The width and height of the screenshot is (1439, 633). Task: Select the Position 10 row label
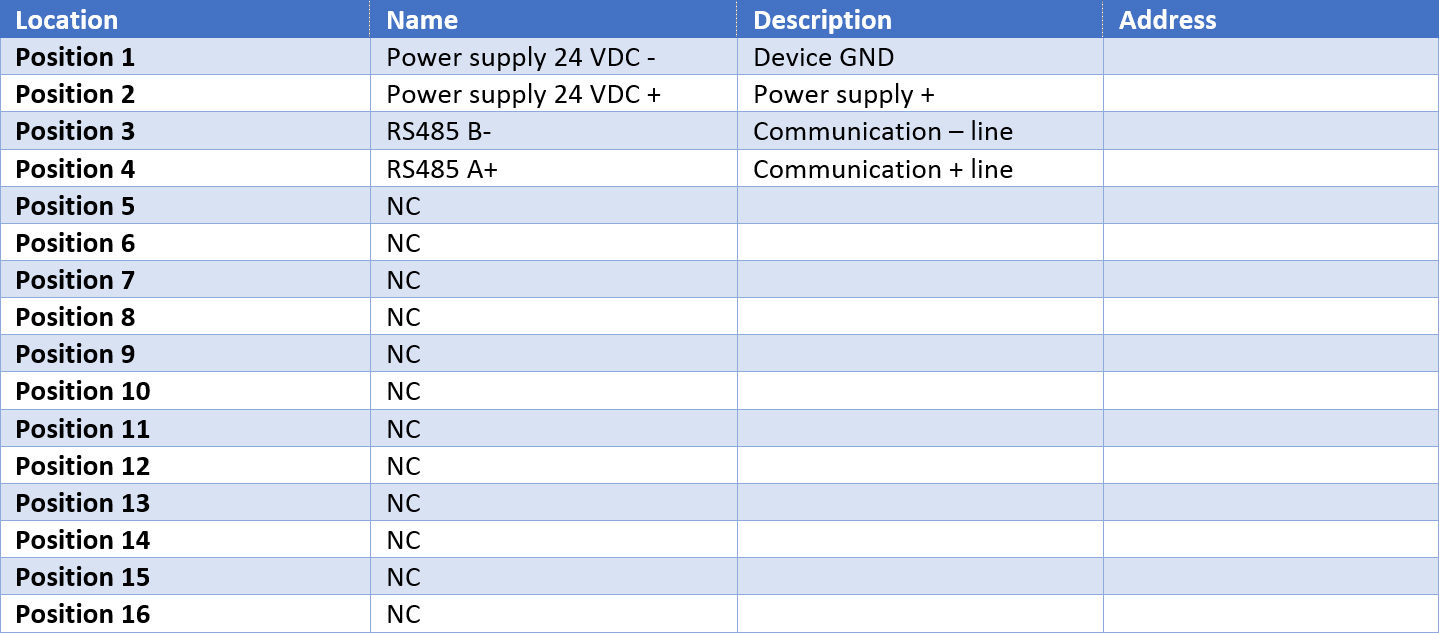[185, 391]
